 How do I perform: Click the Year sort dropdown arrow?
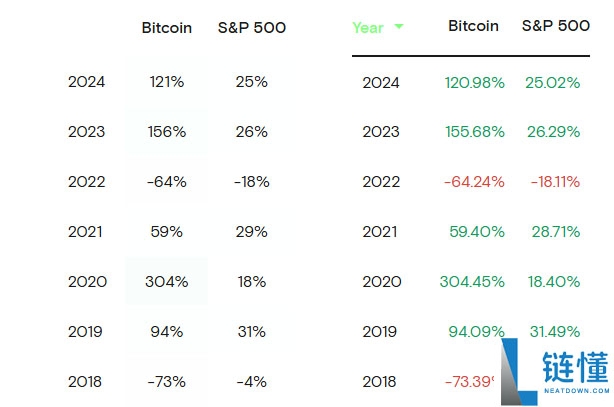tap(399, 27)
